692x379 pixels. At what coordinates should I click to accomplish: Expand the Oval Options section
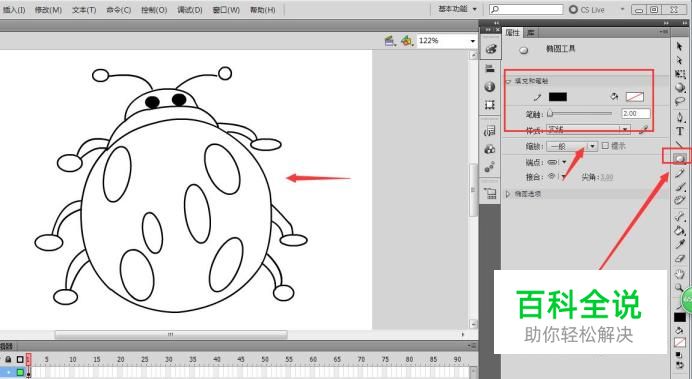click(508, 194)
